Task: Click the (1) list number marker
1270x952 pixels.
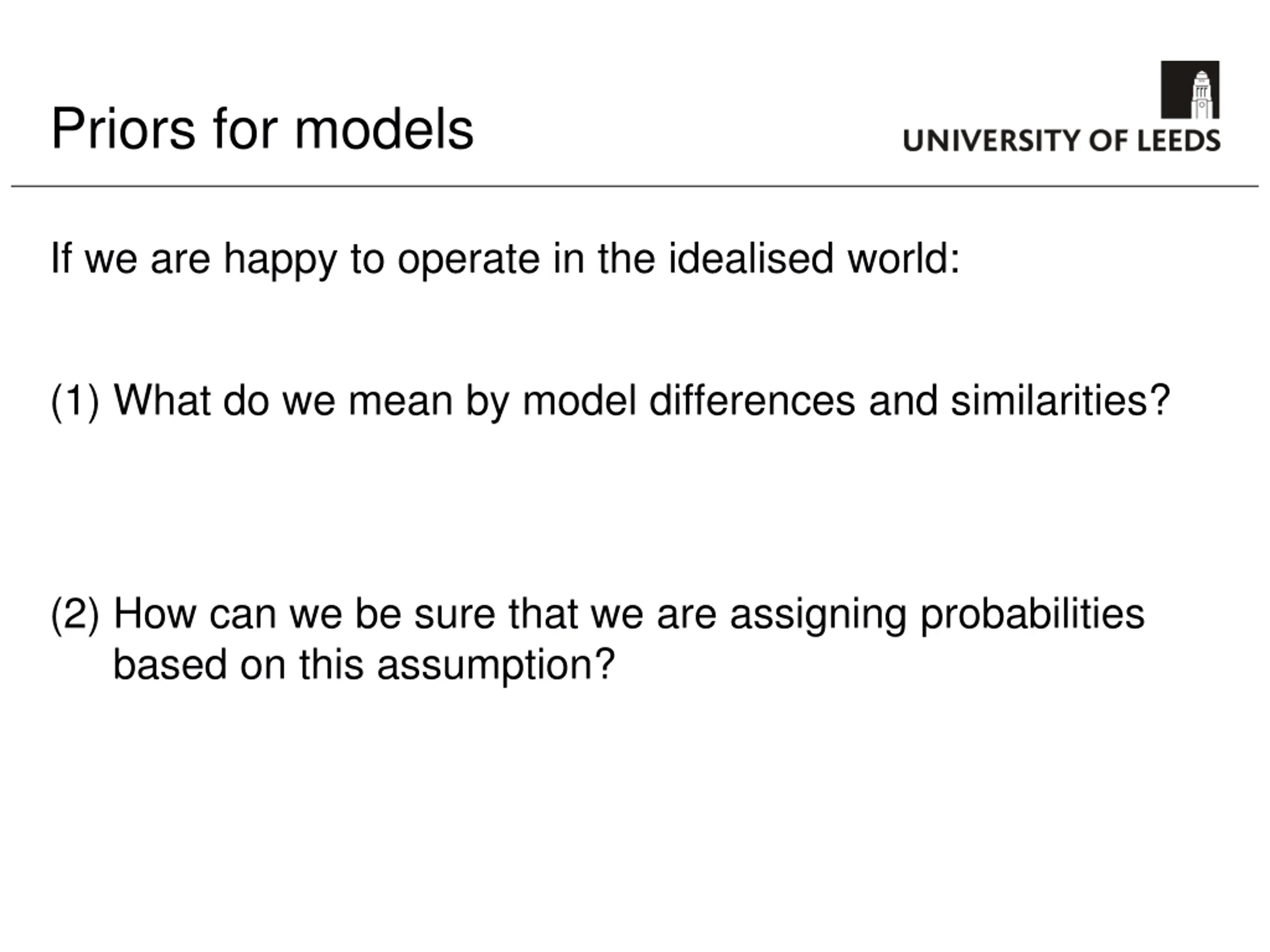Action: pyautogui.click(x=75, y=402)
